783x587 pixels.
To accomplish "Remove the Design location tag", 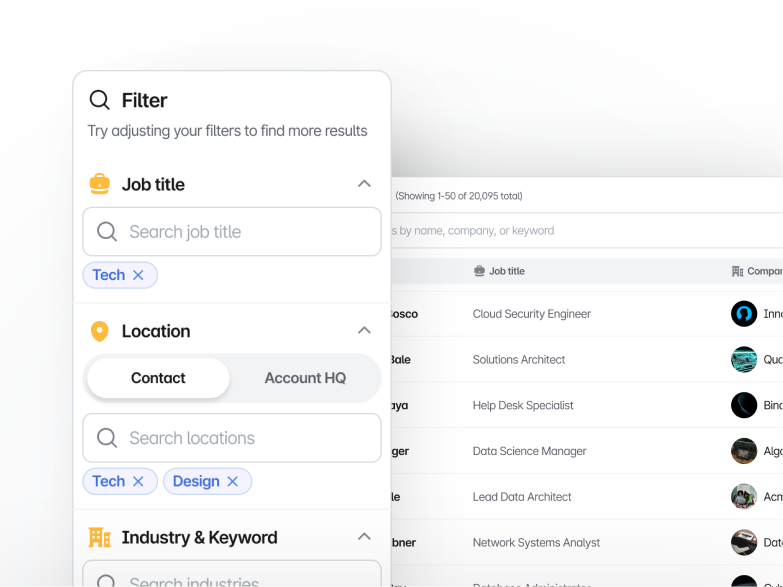I will pos(233,481).
